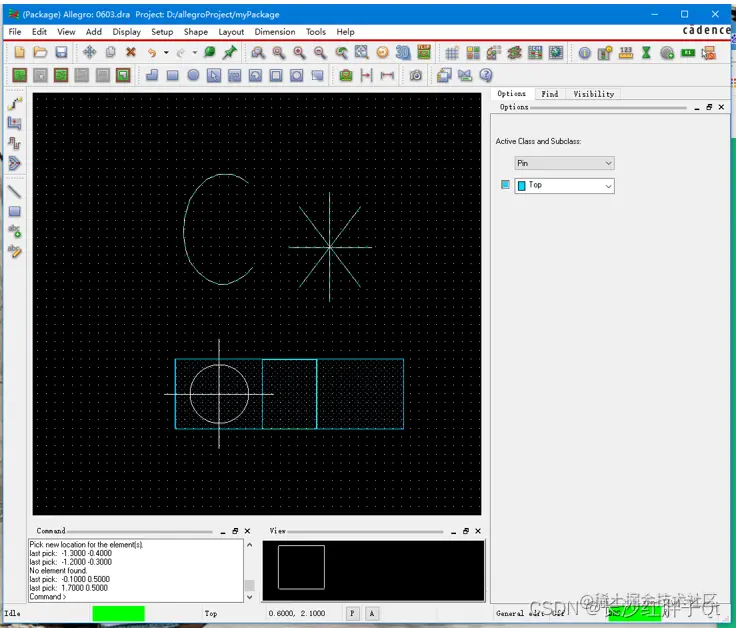
Task: Click the green hourglass icon
Action: tap(646, 53)
